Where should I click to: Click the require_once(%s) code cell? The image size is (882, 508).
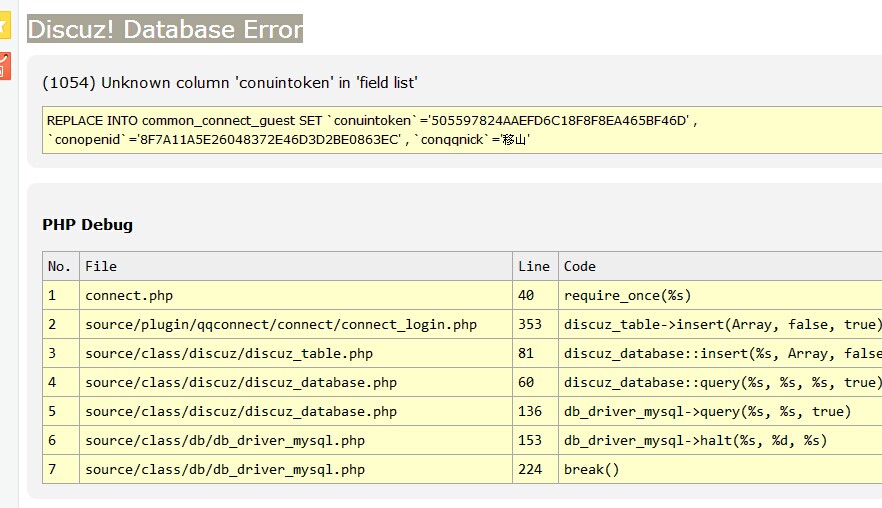coord(627,295)
